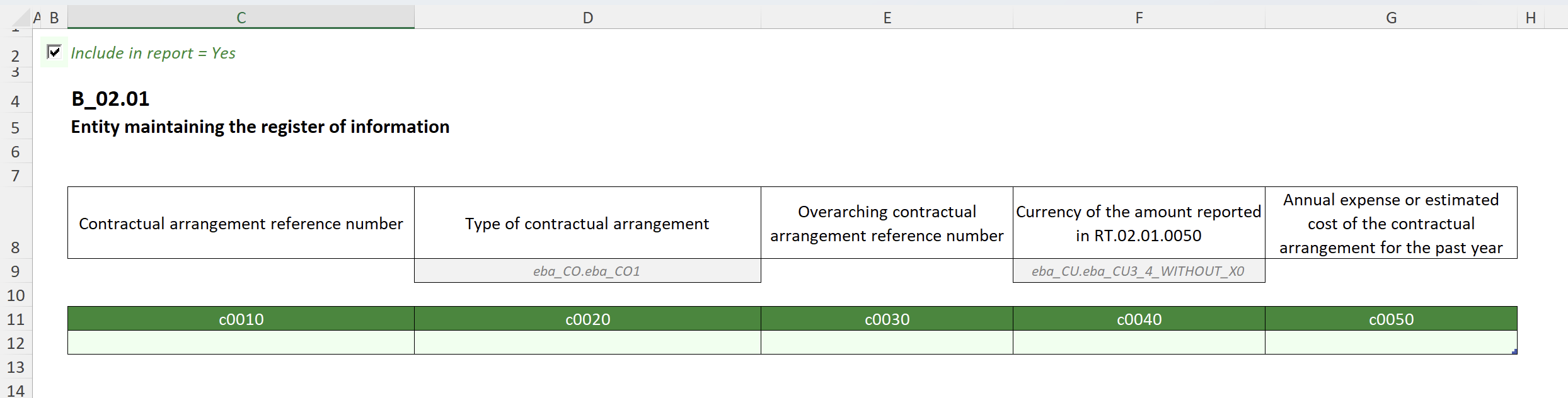Screen dimensions: 1568x398
Task: Click the eba_CO.eba_CO1 cell
Action: point(587,271)
